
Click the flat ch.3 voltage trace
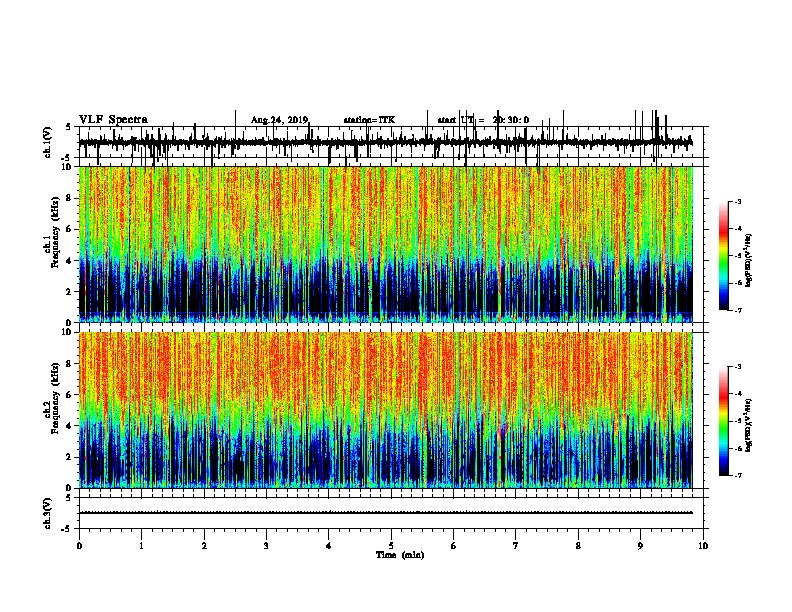(x=385, y=513)
